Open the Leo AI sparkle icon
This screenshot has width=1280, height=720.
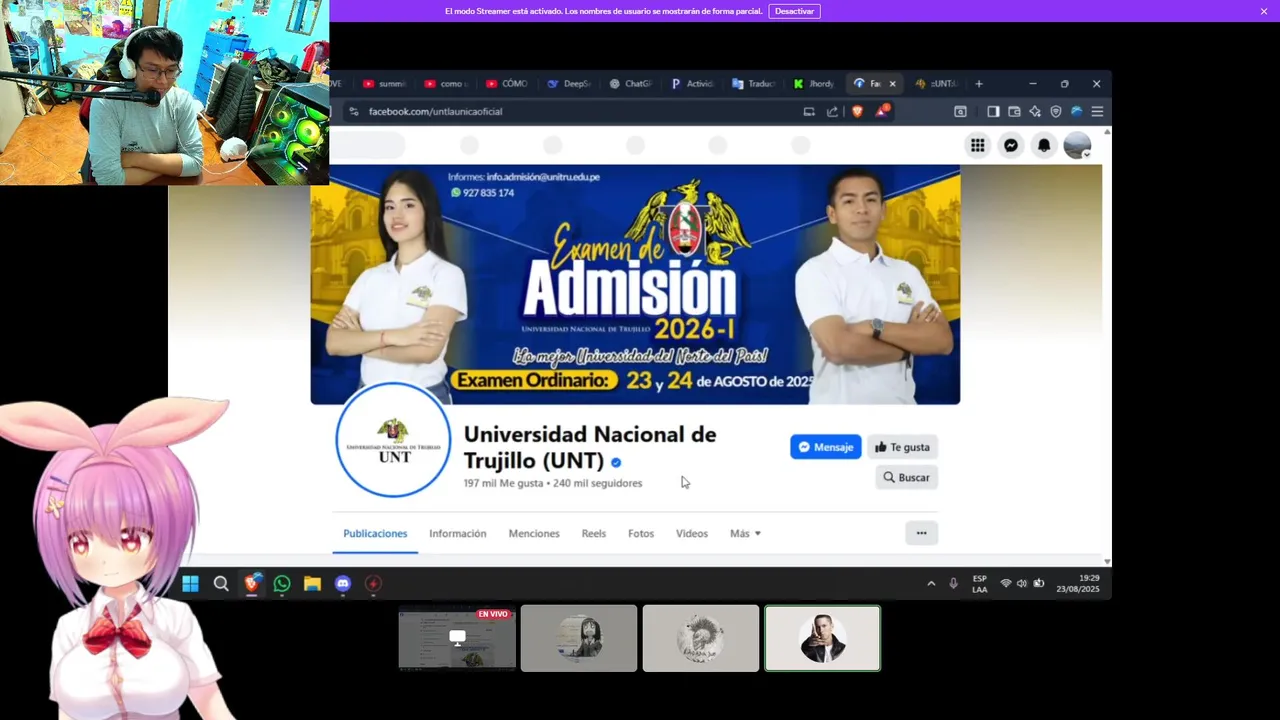(1035, 111)
